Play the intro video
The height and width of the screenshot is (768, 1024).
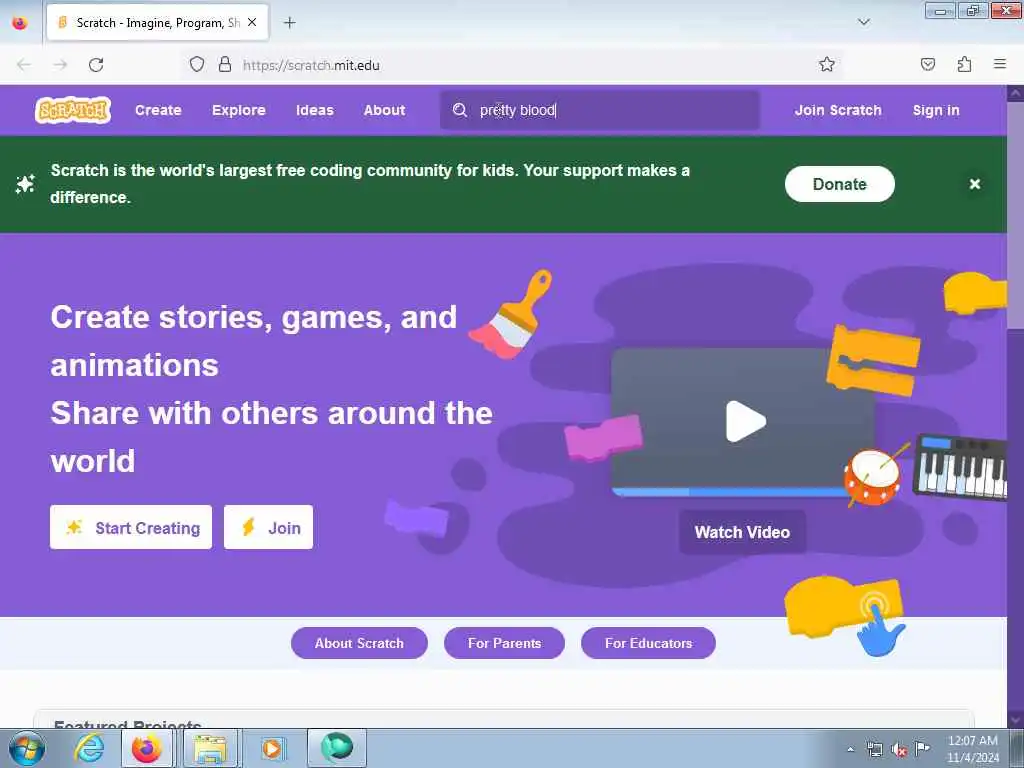click(x=745, y=421)
